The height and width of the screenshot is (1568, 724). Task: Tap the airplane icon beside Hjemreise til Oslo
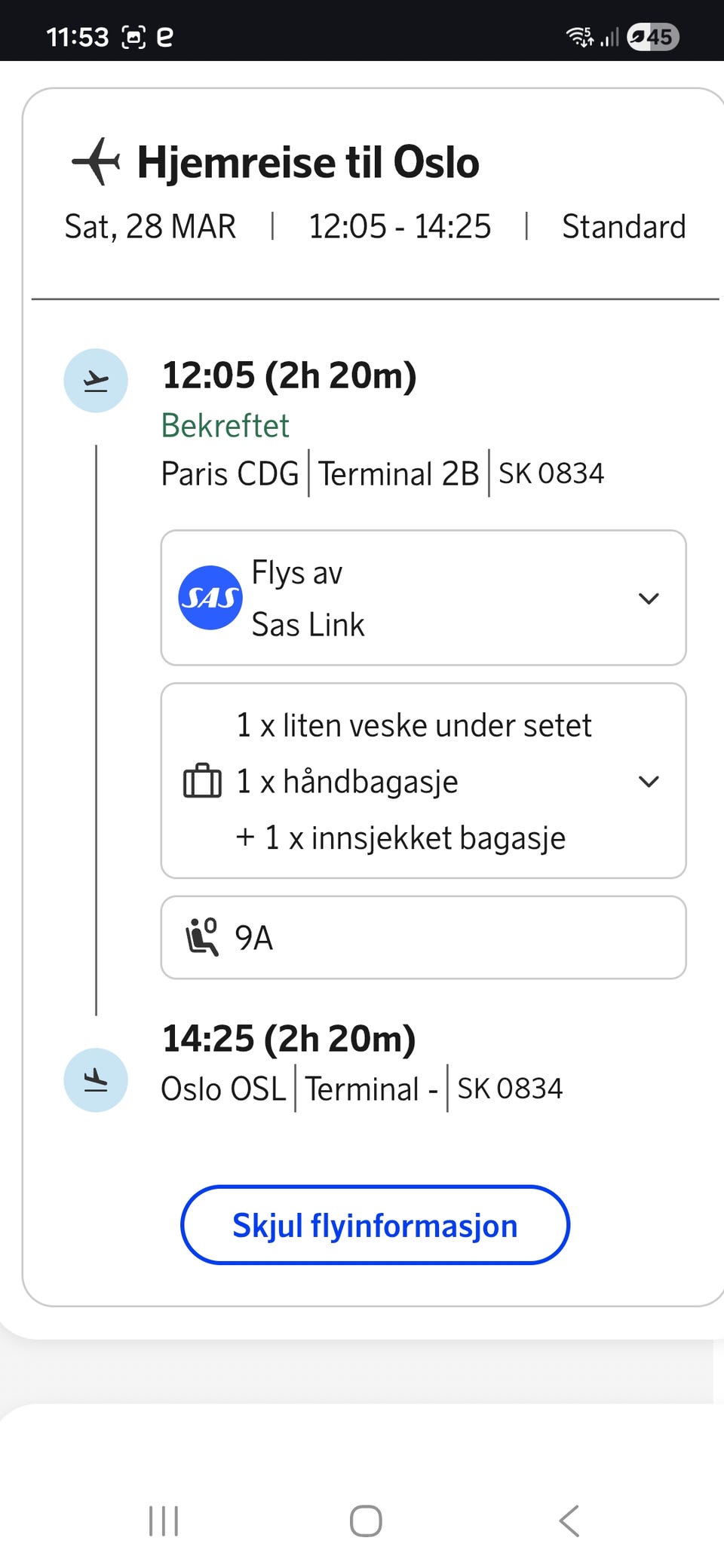96,161
